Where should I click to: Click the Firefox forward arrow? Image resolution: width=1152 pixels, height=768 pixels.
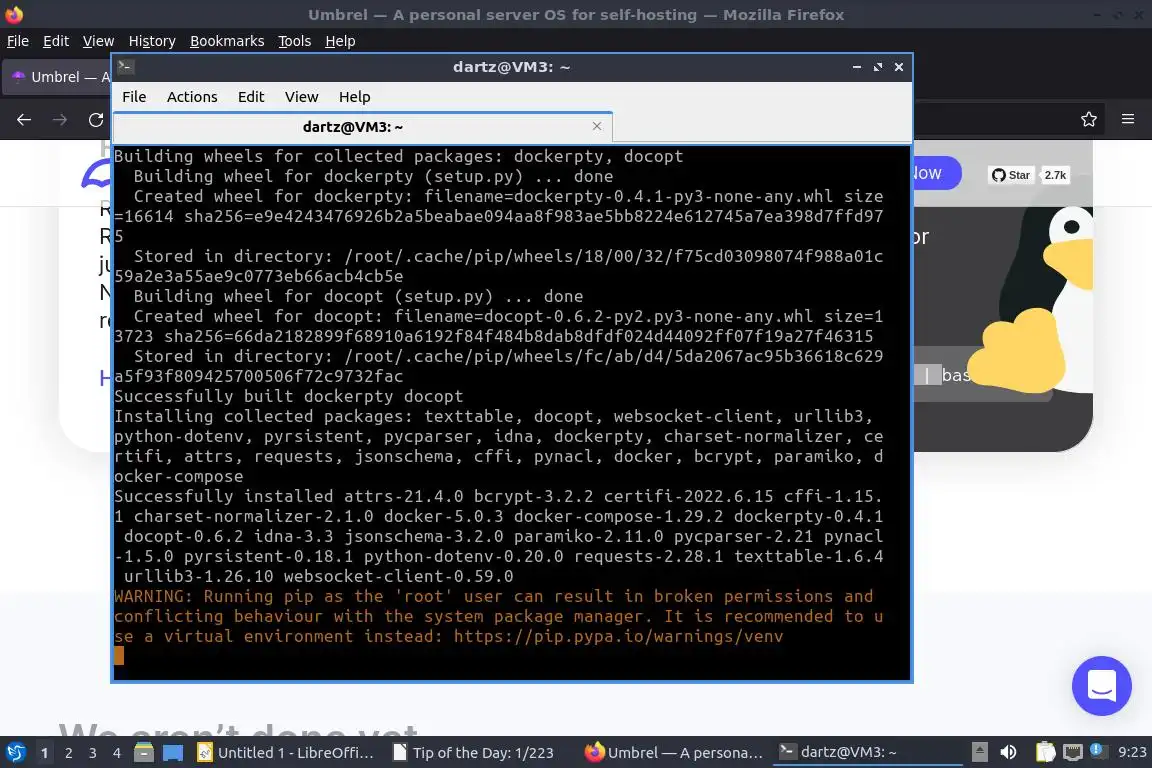point(60,119)
